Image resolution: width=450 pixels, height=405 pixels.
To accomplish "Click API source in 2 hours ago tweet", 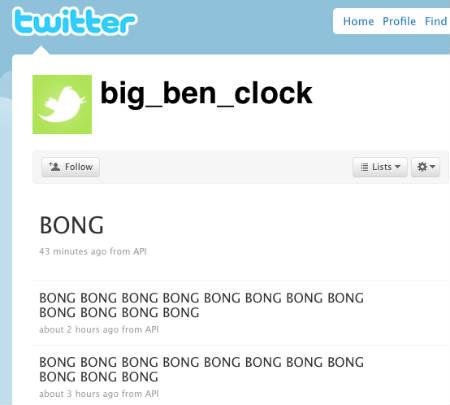I will tap(152, 330).
